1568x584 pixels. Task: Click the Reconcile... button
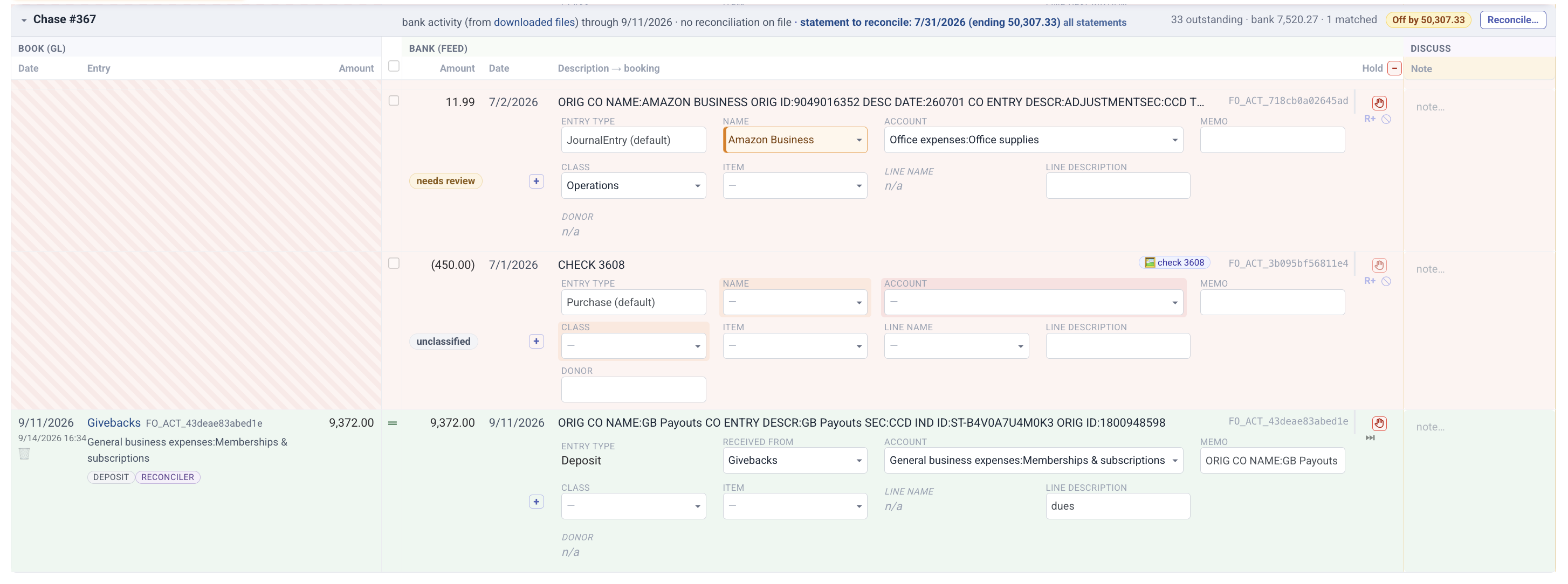coord(1512,20)
